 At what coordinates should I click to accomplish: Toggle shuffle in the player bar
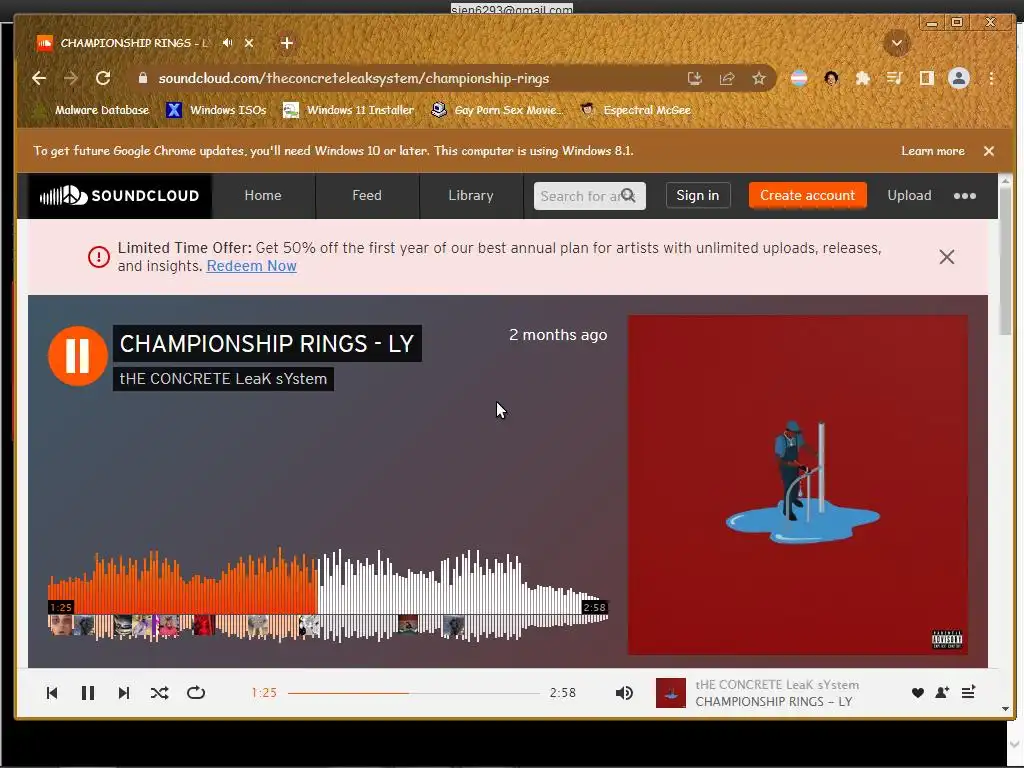159,693
